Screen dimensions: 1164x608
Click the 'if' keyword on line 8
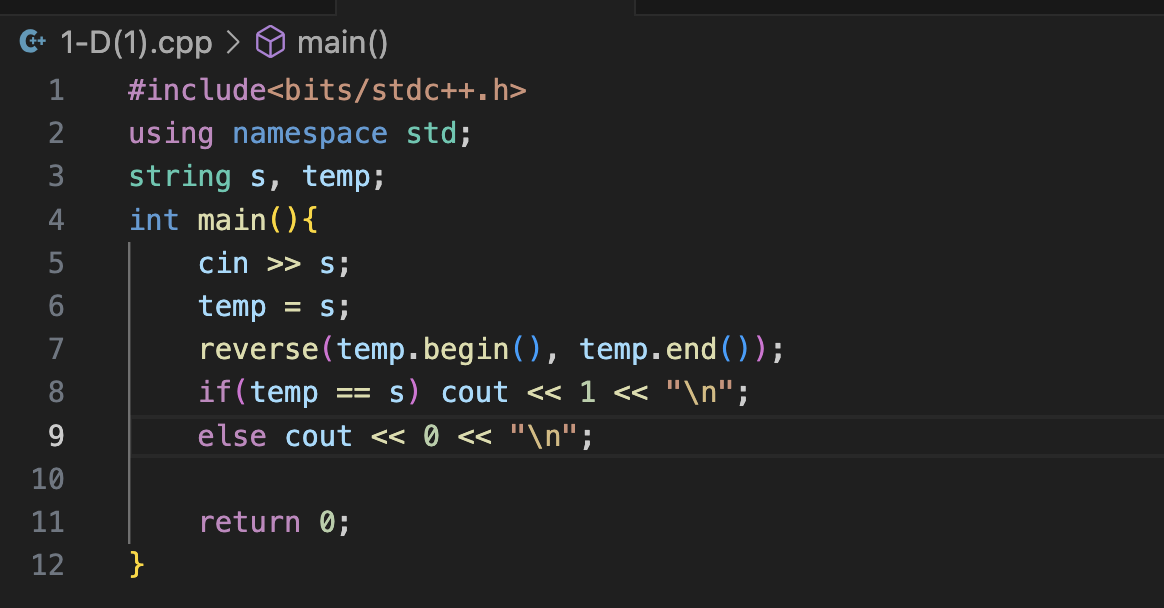pos(215,392)
